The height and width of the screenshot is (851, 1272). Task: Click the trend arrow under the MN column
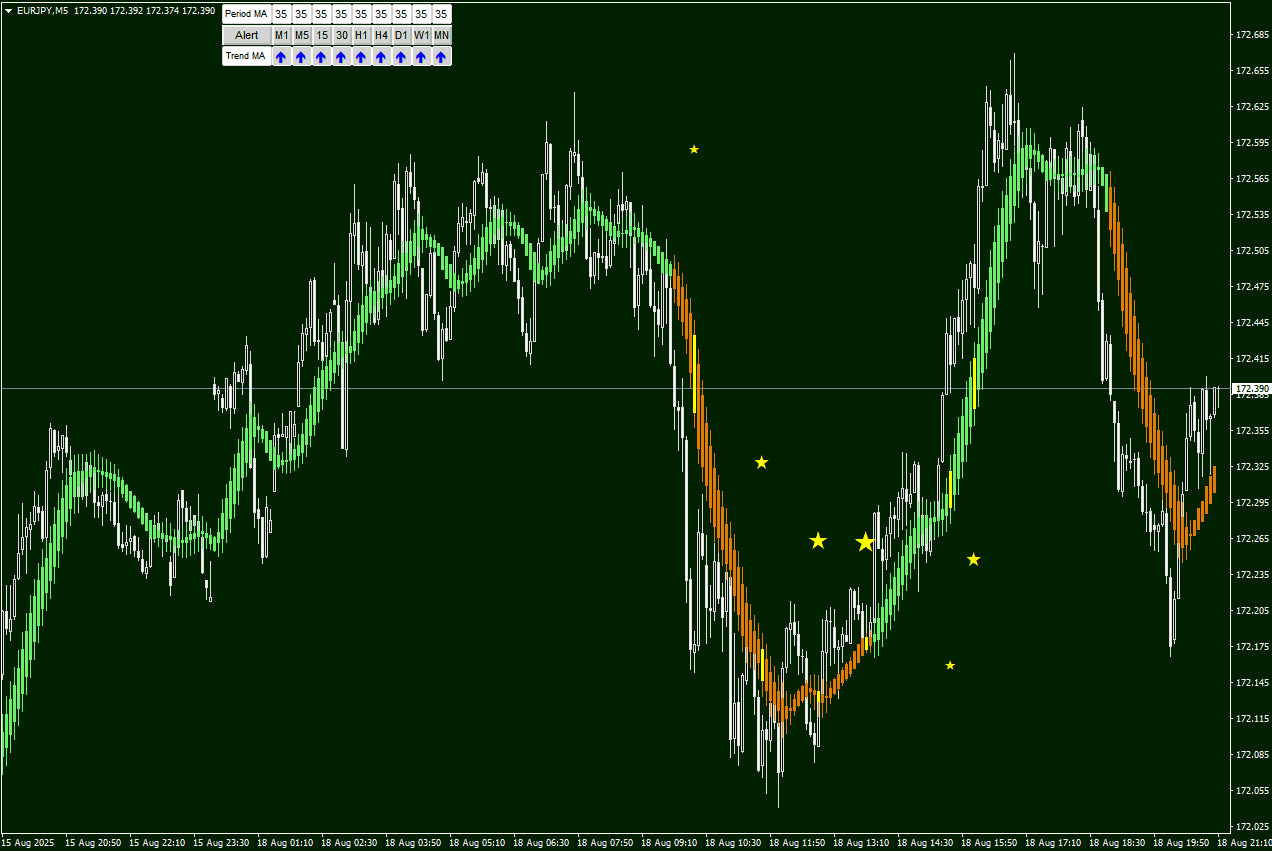coord(441,57)
